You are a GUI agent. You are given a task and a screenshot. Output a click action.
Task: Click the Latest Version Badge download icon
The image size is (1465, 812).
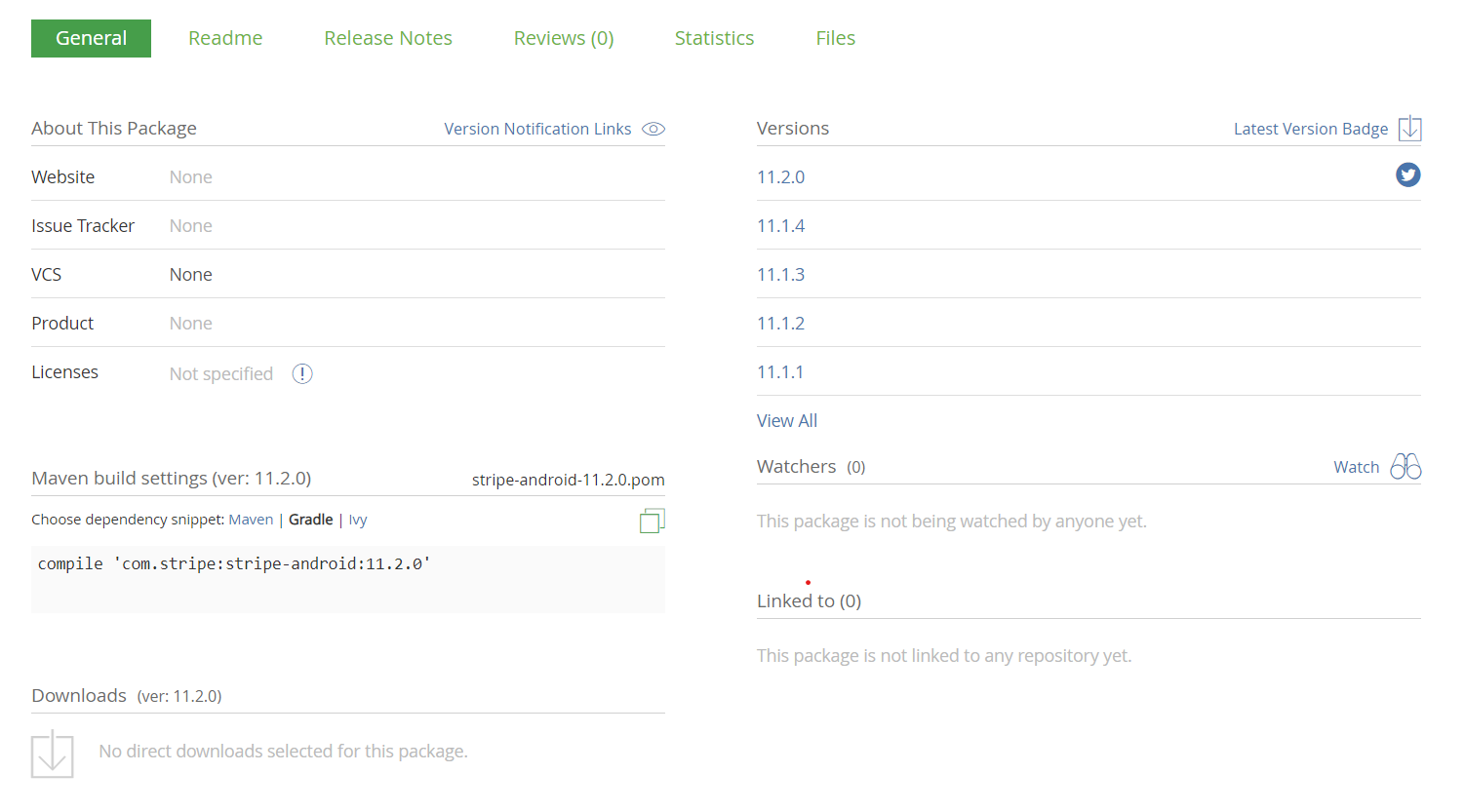(x=1409, y=129)
